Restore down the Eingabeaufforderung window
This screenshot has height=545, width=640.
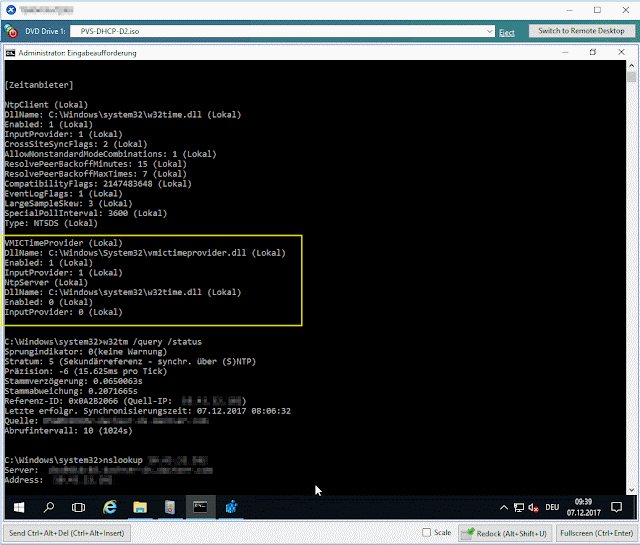(x=593, y=52)
